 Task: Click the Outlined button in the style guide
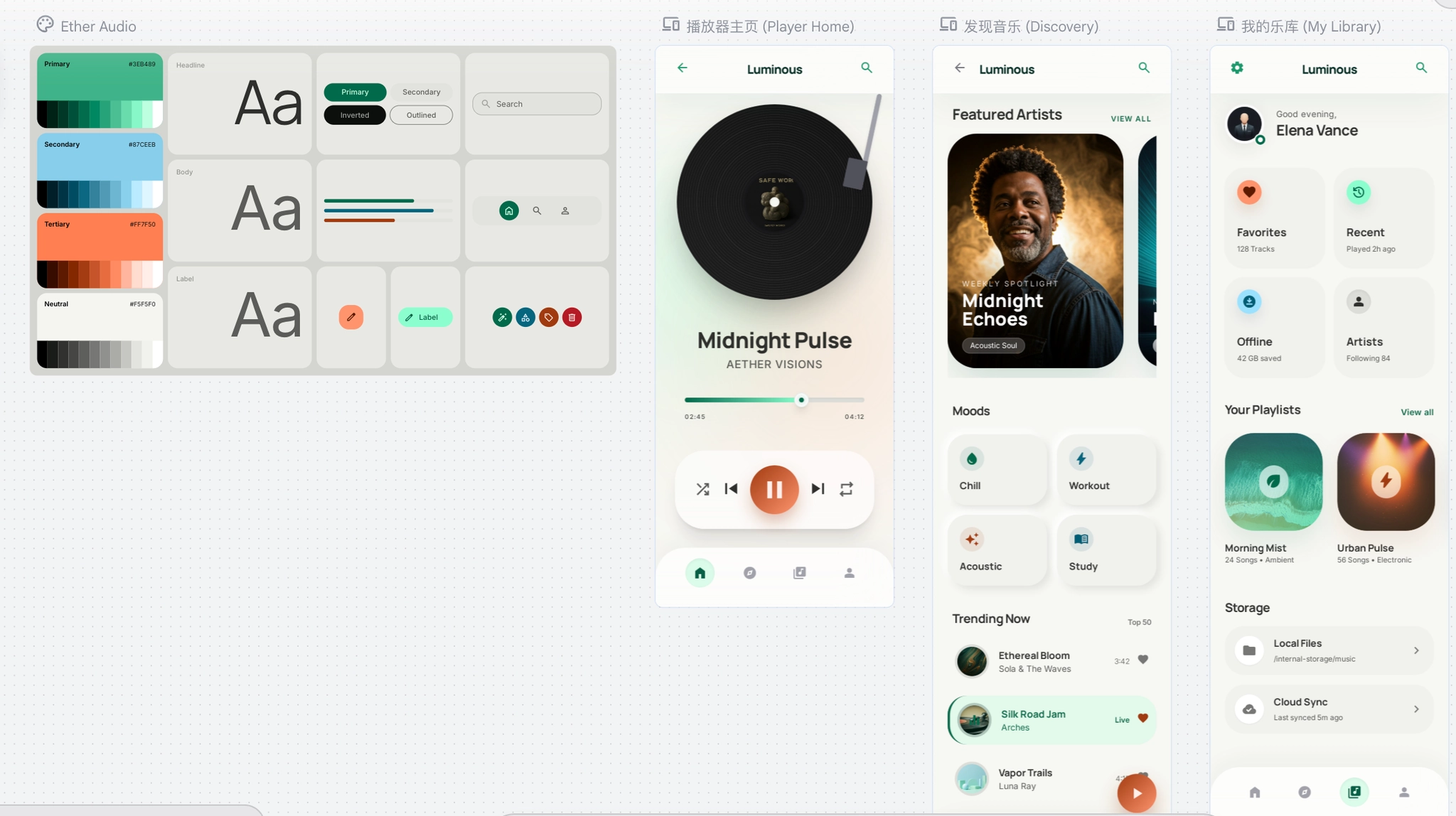421,115
